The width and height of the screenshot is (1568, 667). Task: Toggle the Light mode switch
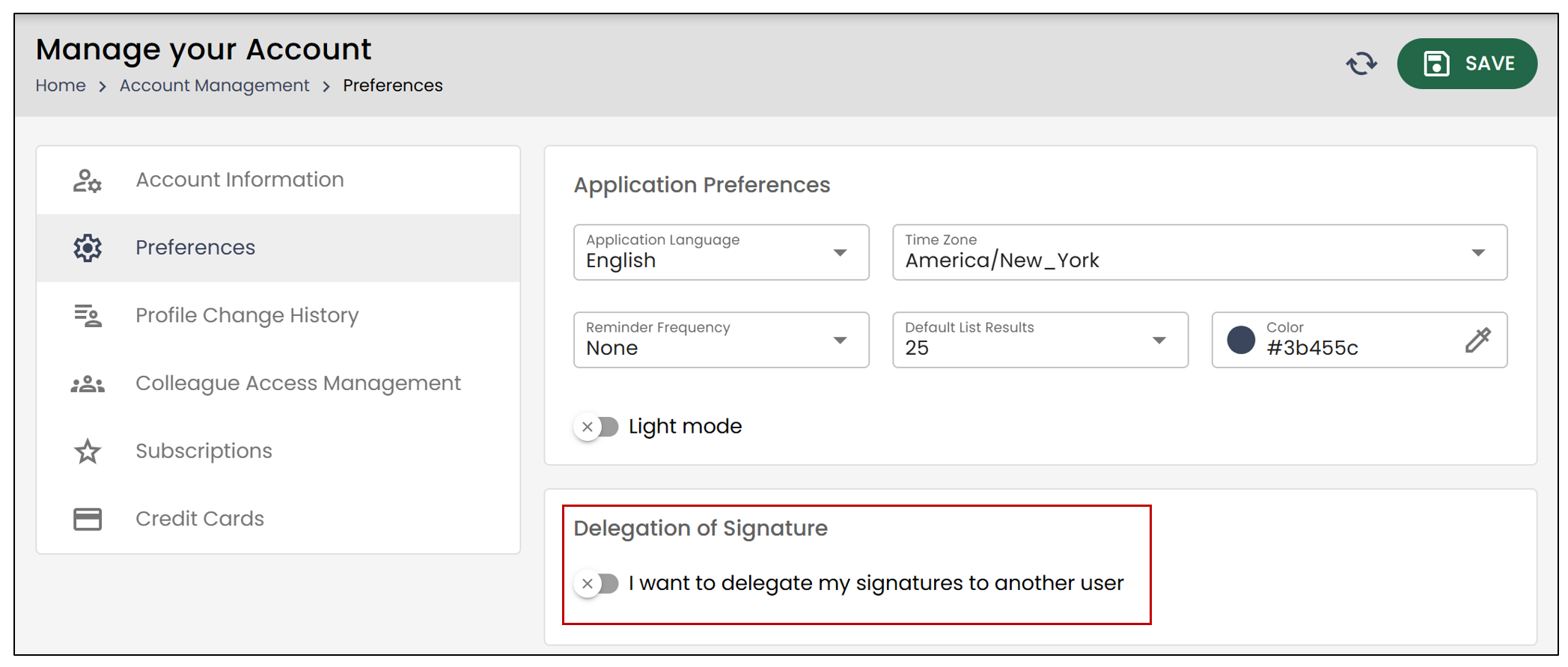(597, 427)
